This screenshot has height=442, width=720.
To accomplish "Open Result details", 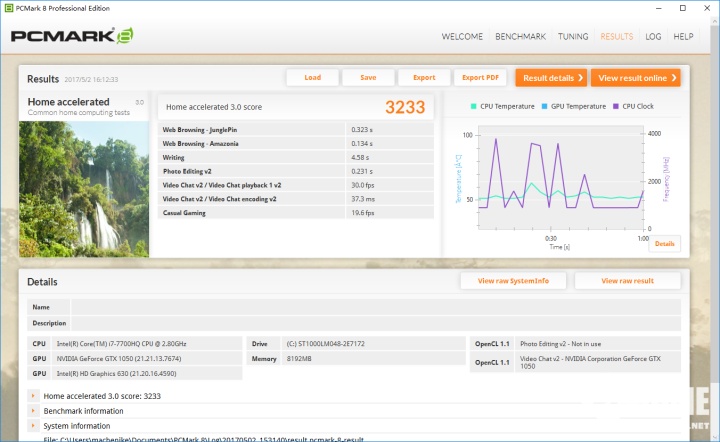I will tap(549, 78).
